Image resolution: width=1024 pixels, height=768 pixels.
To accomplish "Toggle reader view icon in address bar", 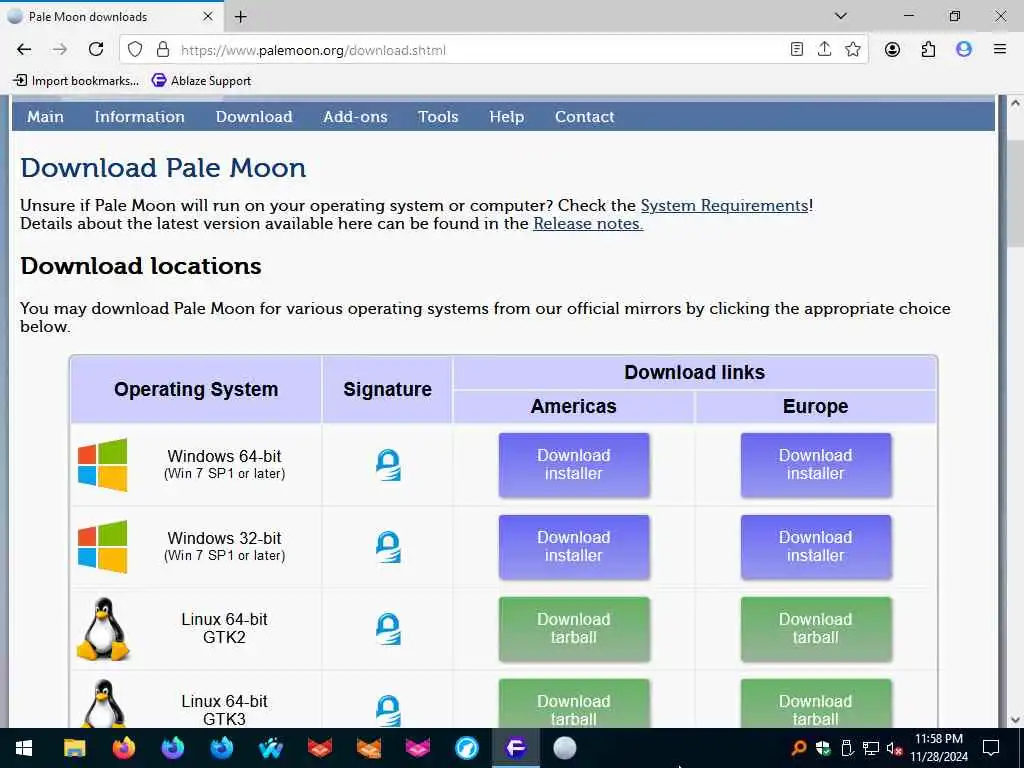I will pyautogui.click(x=797, y=50).
